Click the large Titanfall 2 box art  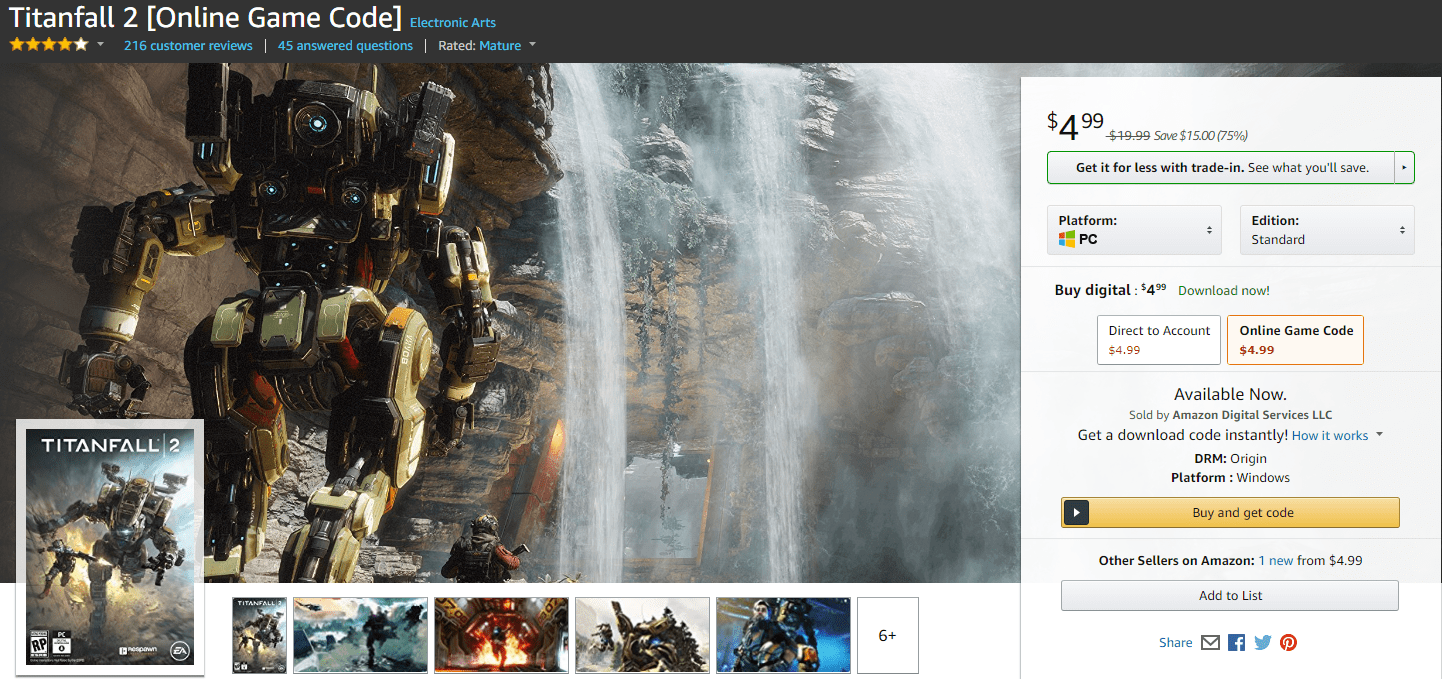[x=110, y=546]
